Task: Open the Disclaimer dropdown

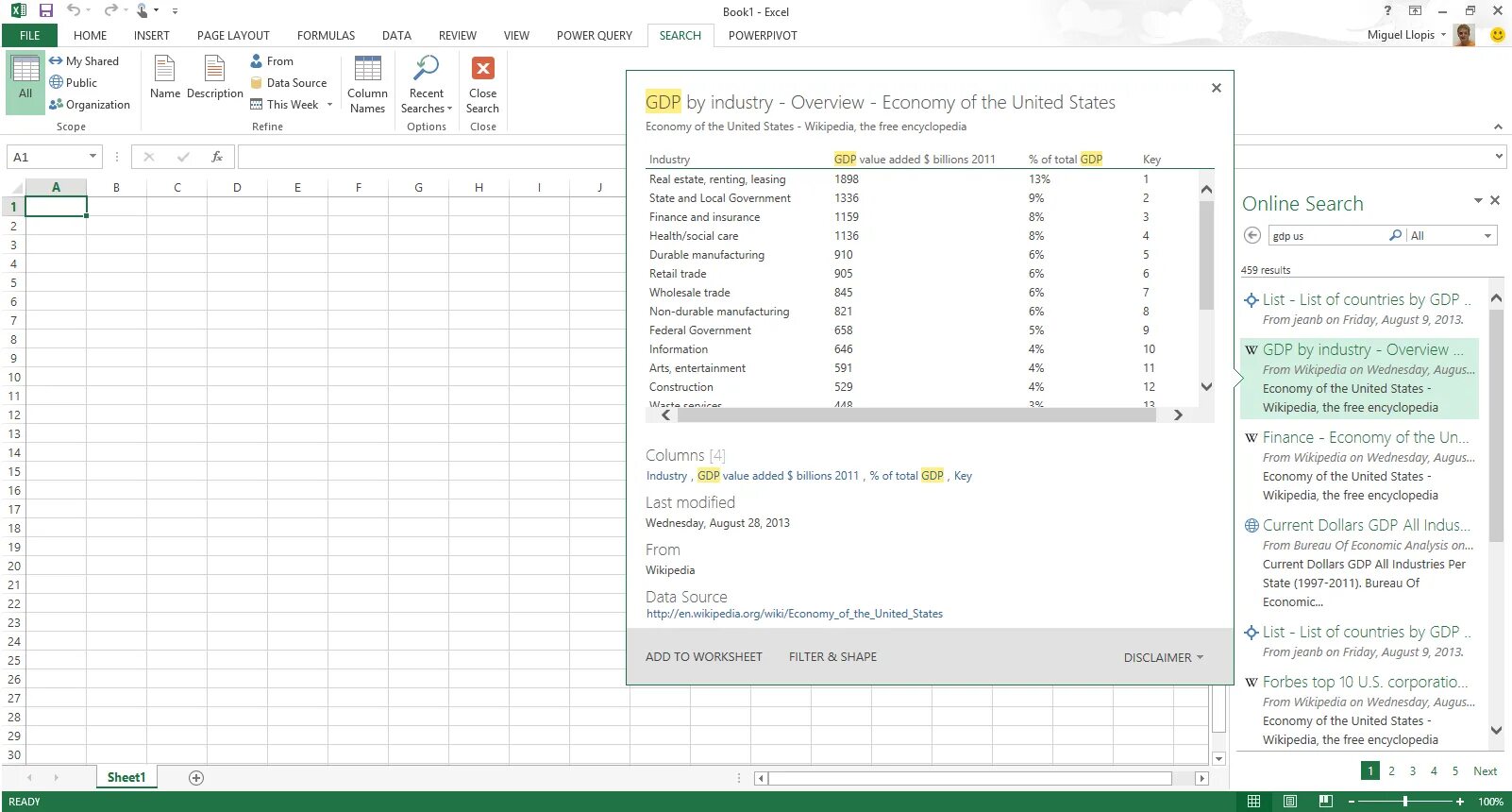Action: coord(1163,657)
